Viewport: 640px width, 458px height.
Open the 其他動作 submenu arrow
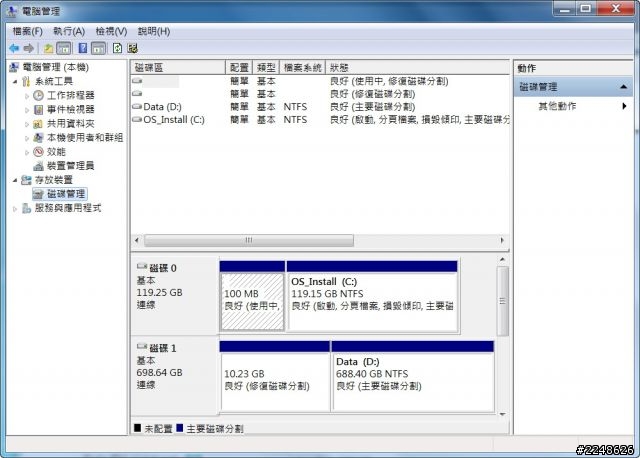click(x=624, y=106)
